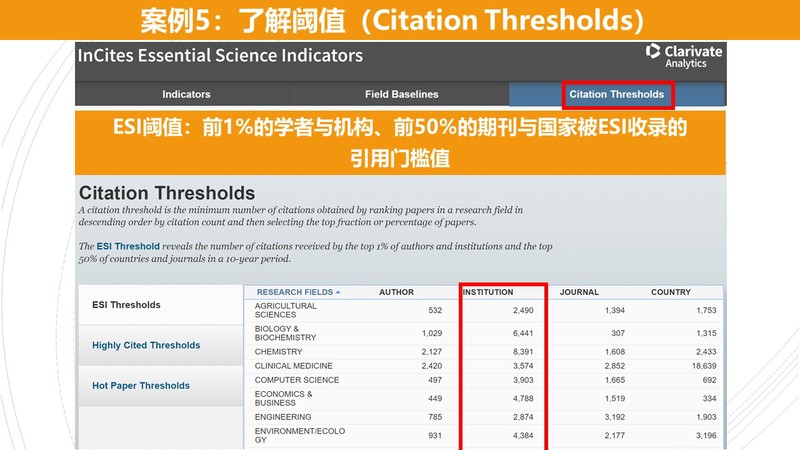Select the Agricultural Sciences row
The image size is (800, 450).
(286, 310)
